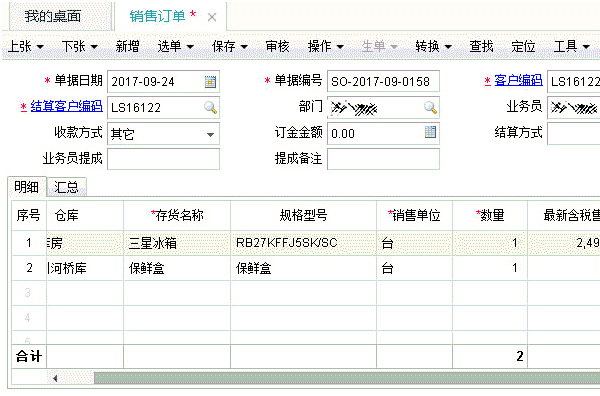This screenshot has width=600, height=396.
Task: Open the 客户编码 link
Action: pos(518,80)
